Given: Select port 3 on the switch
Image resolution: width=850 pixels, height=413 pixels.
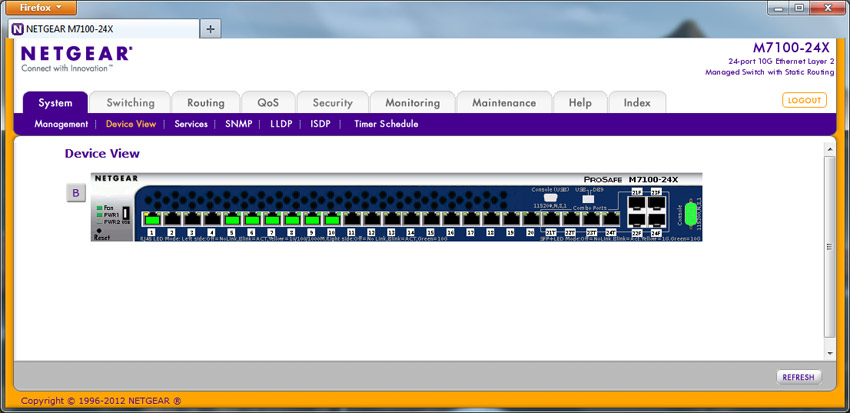Looking at the screenshot, I should tap(192, 219).
